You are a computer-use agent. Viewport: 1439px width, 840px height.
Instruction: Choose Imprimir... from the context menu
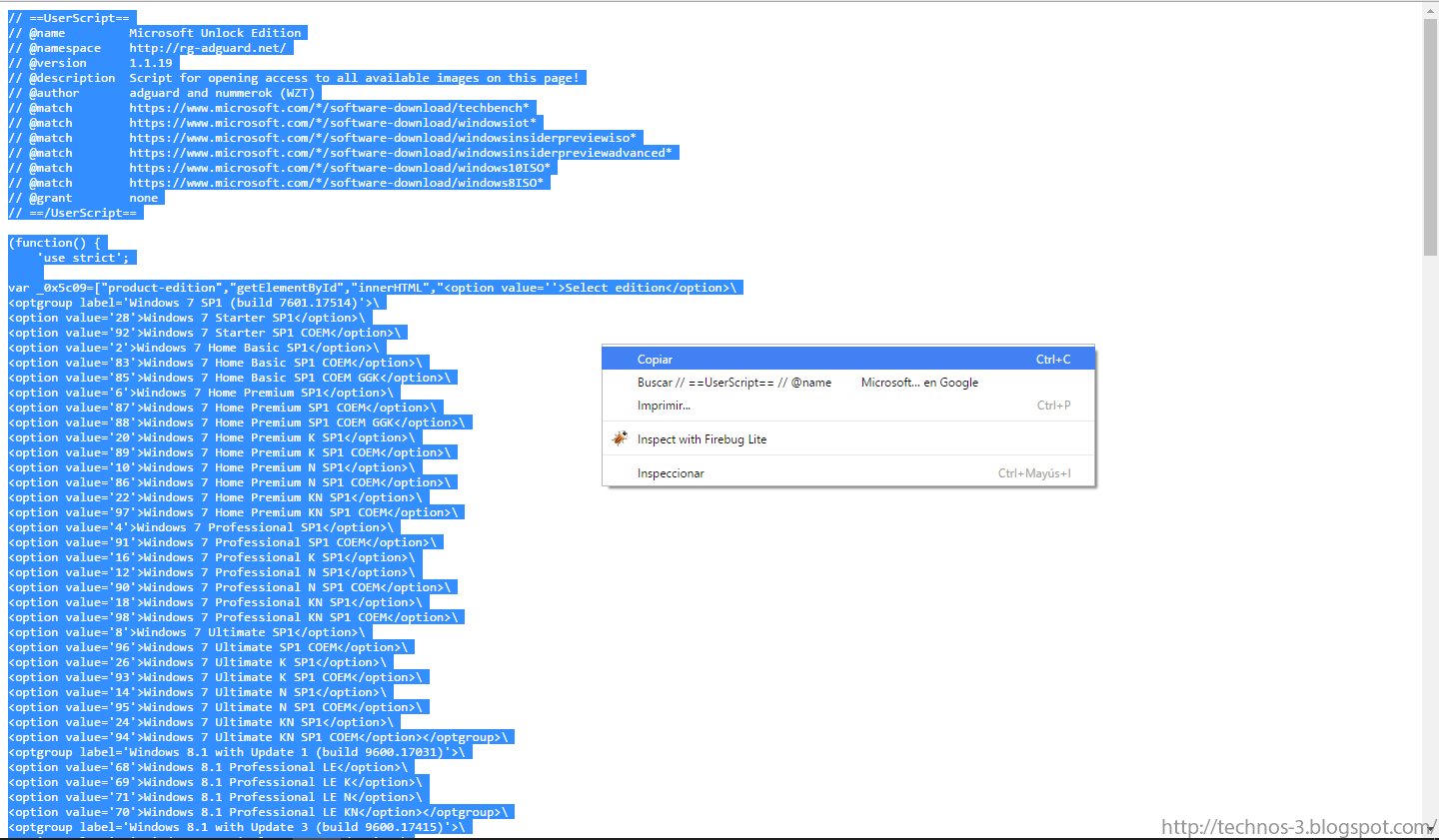(x=848, y=406)
